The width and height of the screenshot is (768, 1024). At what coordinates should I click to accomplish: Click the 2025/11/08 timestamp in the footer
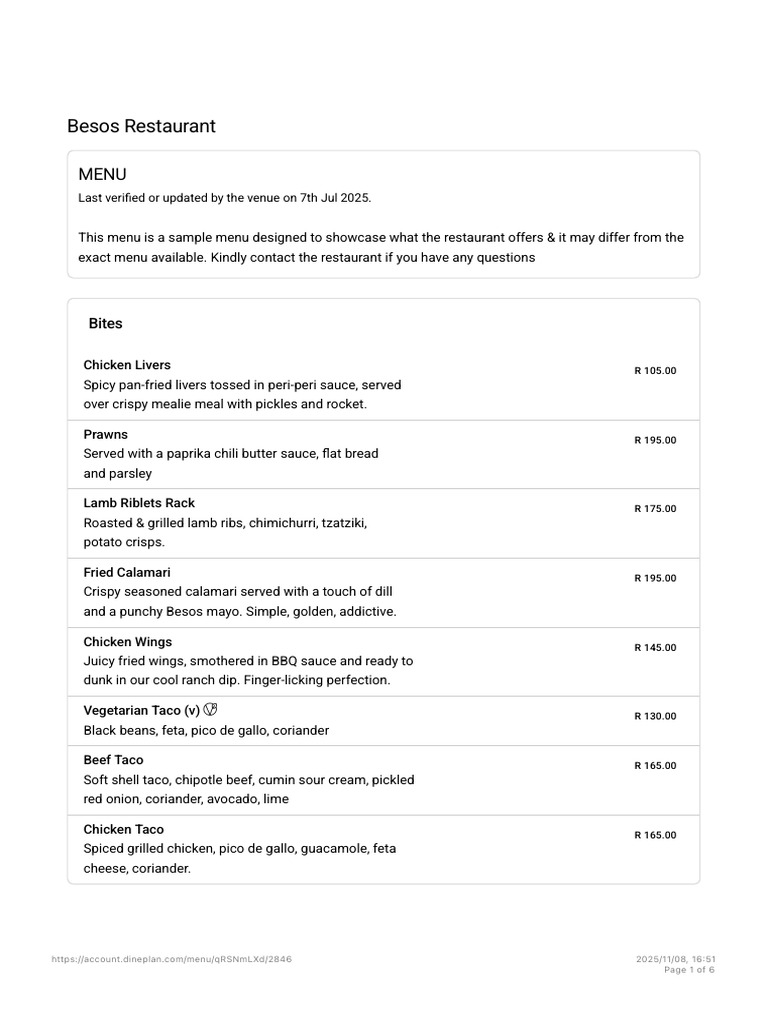675,959
